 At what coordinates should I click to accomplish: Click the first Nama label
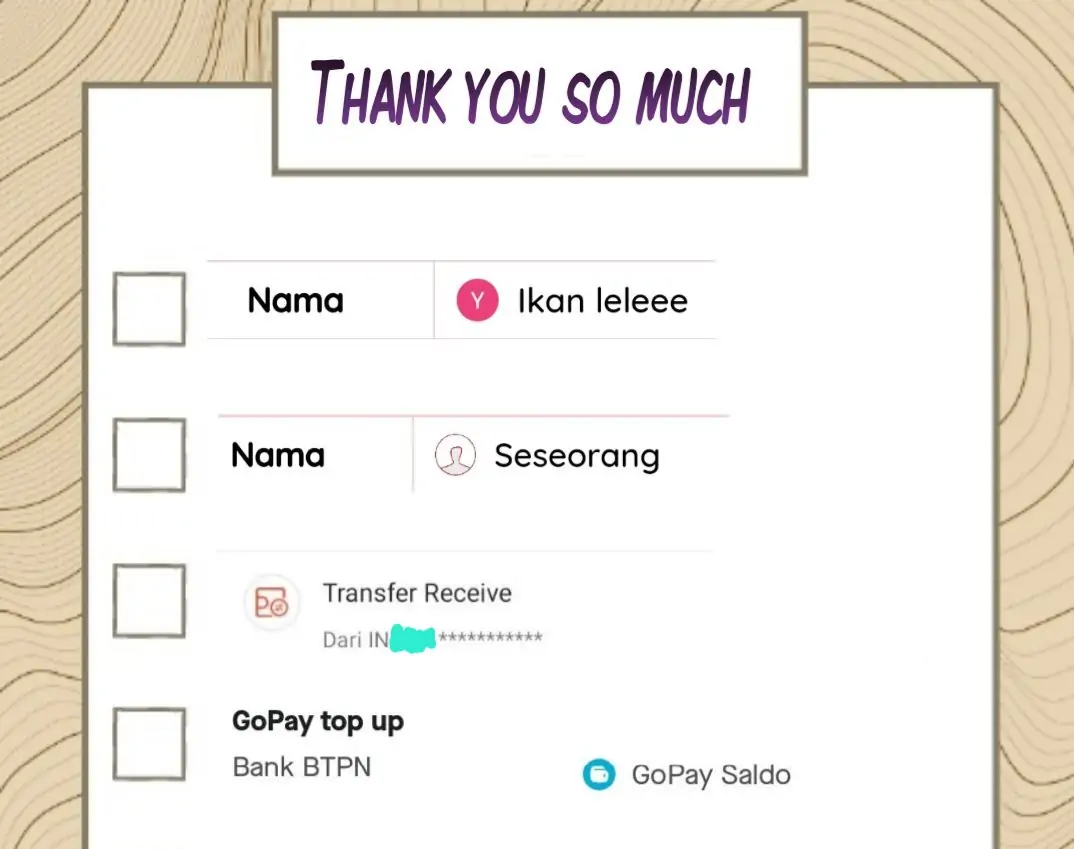(295, 301)
